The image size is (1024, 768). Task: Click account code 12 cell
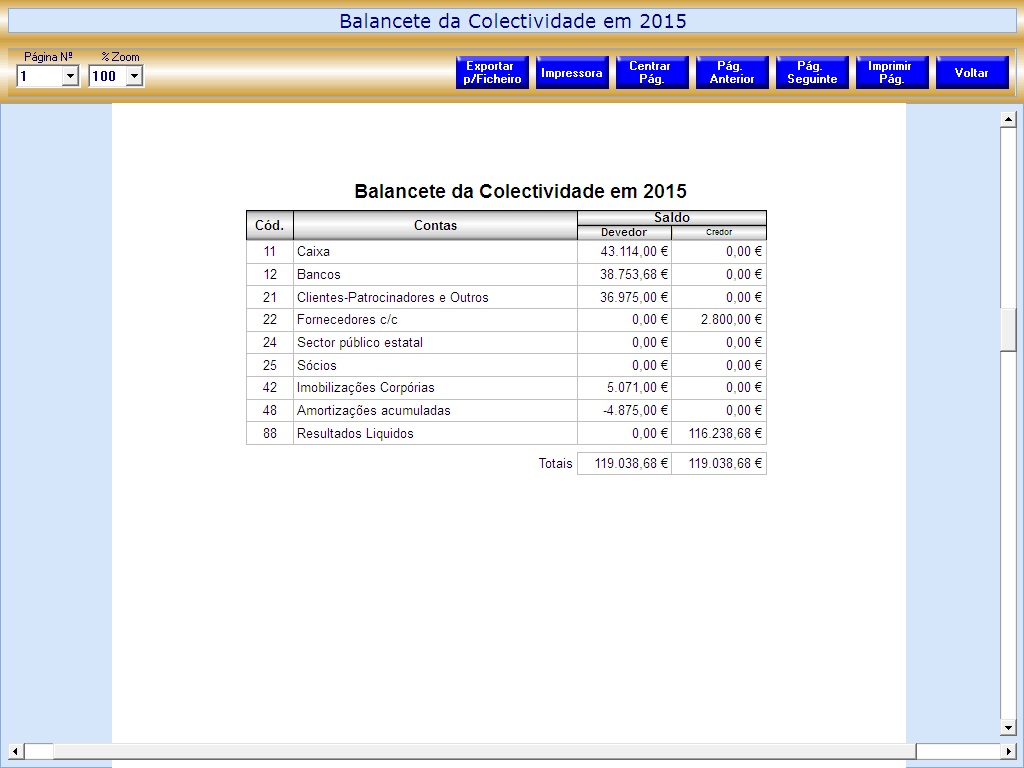pyautogui.click(x=270, y=274)
